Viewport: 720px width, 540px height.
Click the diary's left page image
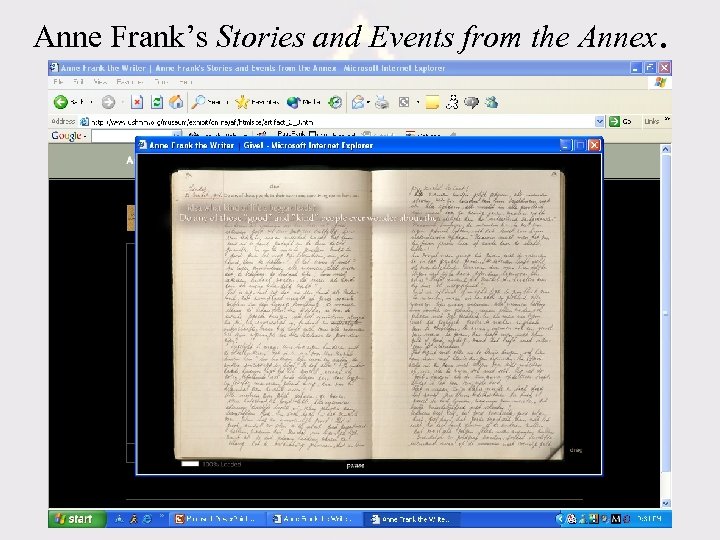click(x=271, y=314)
